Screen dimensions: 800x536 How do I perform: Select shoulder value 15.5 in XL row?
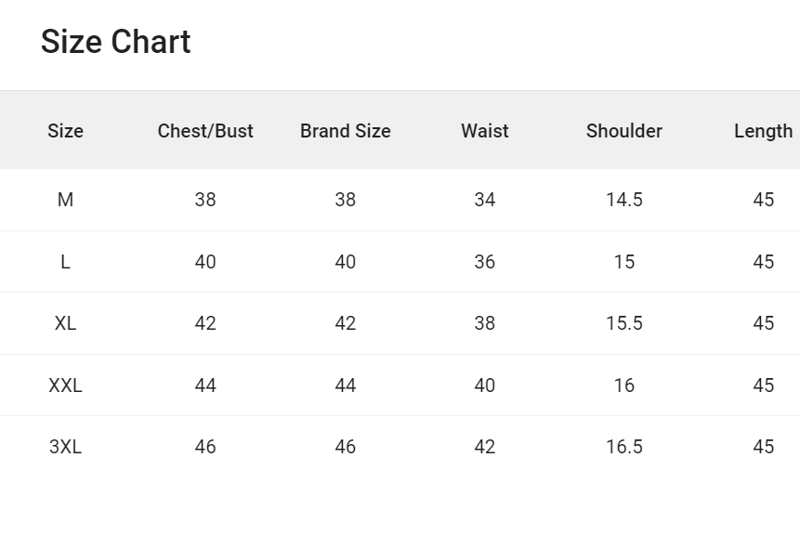[624, 324]
